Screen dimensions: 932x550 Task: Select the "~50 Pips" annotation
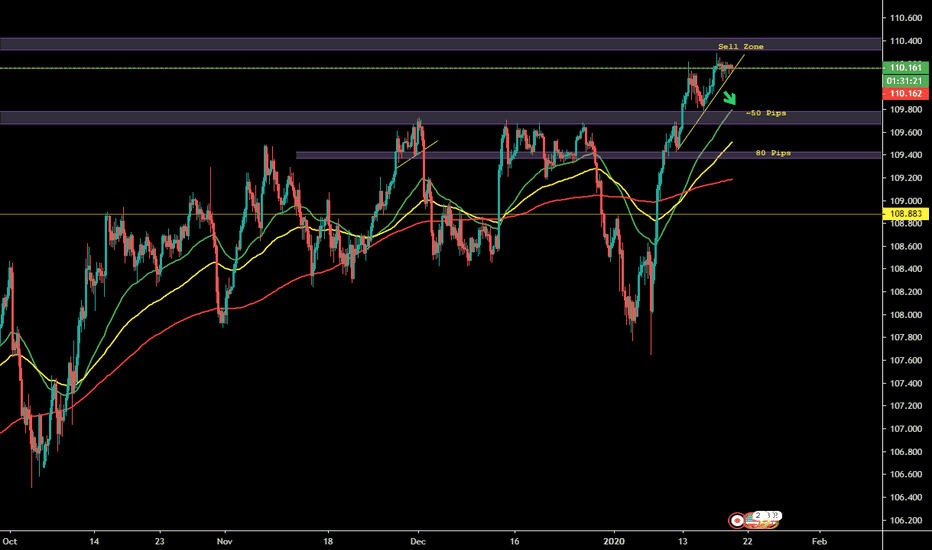(766, 114)
